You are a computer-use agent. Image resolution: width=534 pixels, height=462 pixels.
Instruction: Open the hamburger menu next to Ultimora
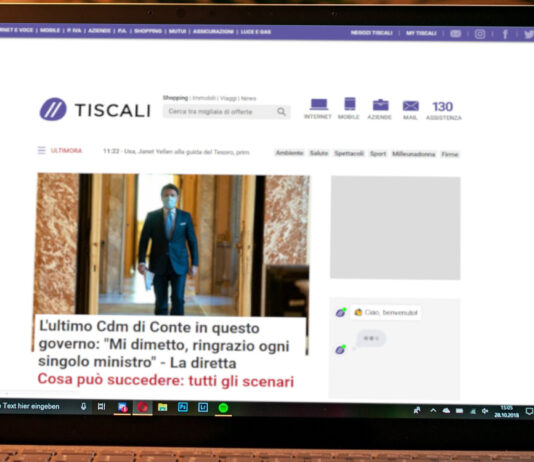pos(41,150)
